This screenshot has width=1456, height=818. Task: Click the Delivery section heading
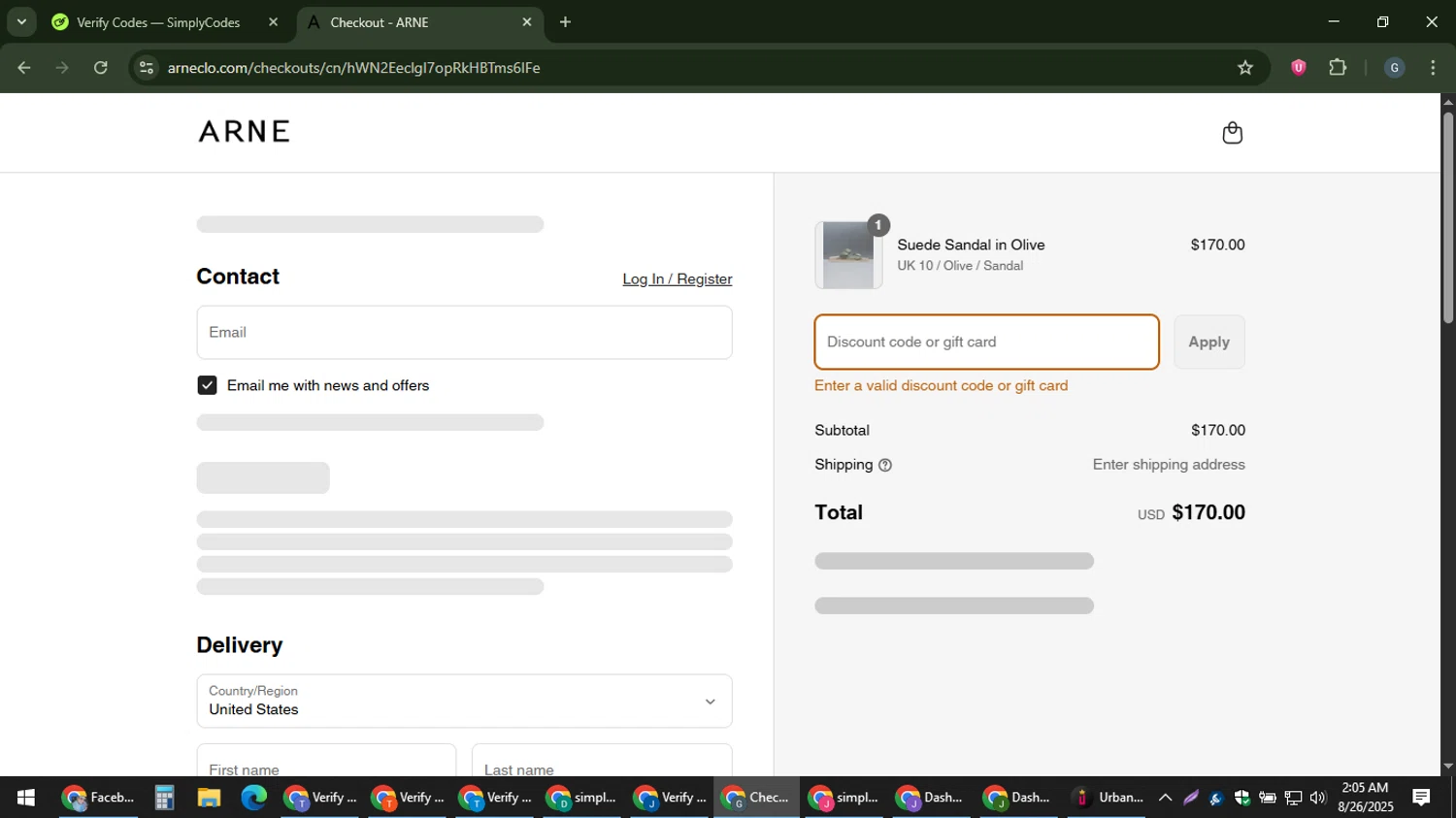click(240, 645)
